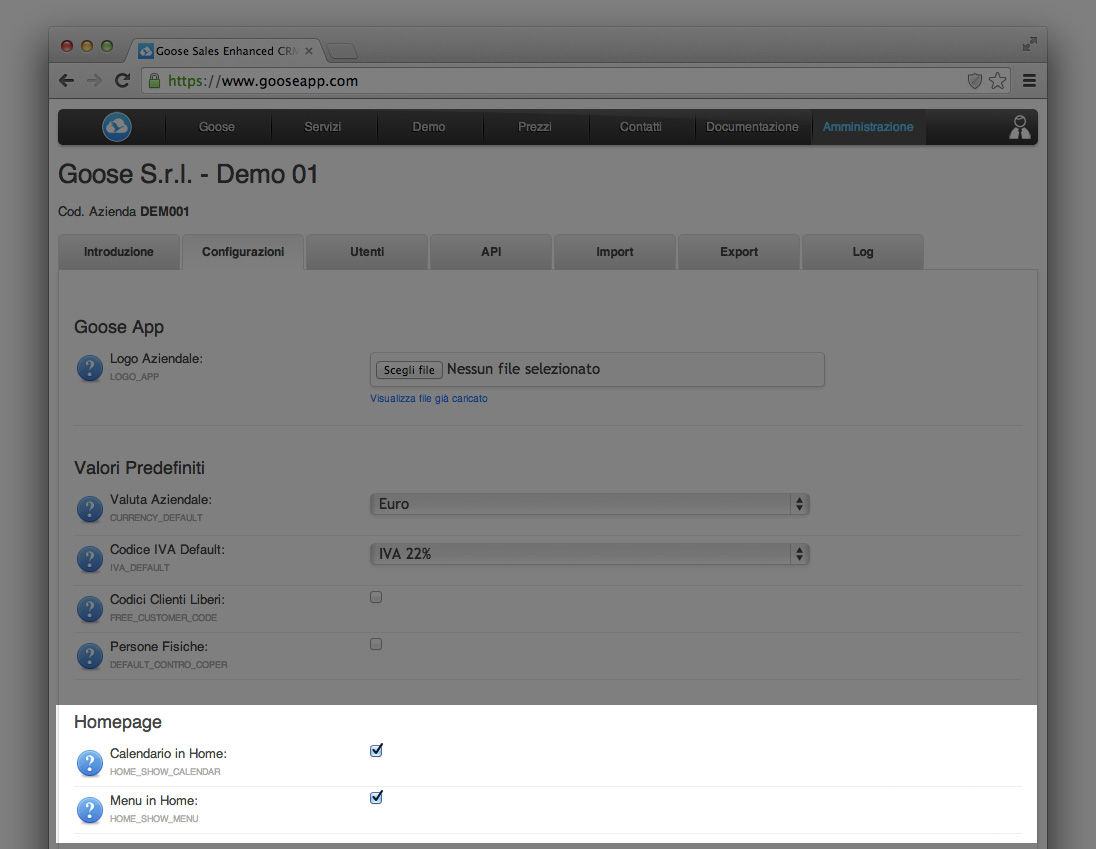Click the help icon next to Menu in Home

point(89,810)
